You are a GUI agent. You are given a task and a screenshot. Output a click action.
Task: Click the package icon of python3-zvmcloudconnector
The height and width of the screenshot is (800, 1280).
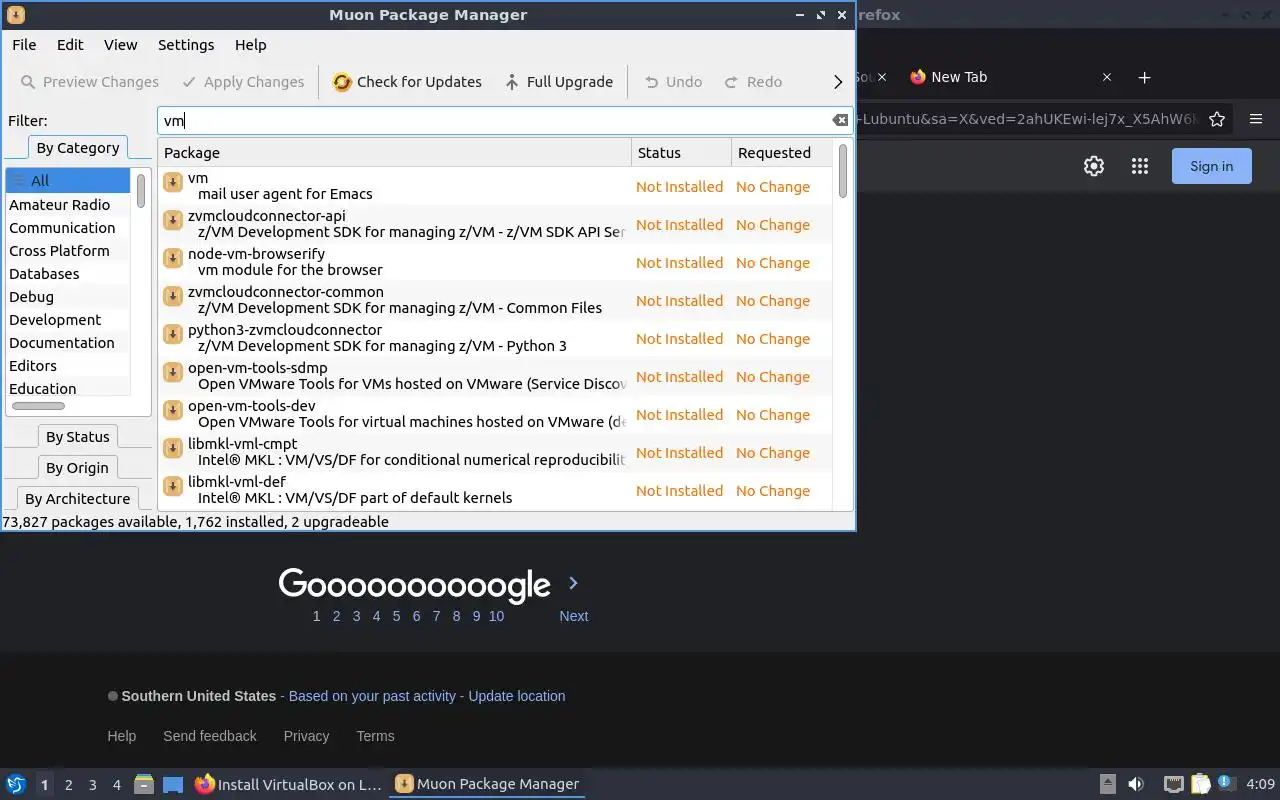point(173,334)
